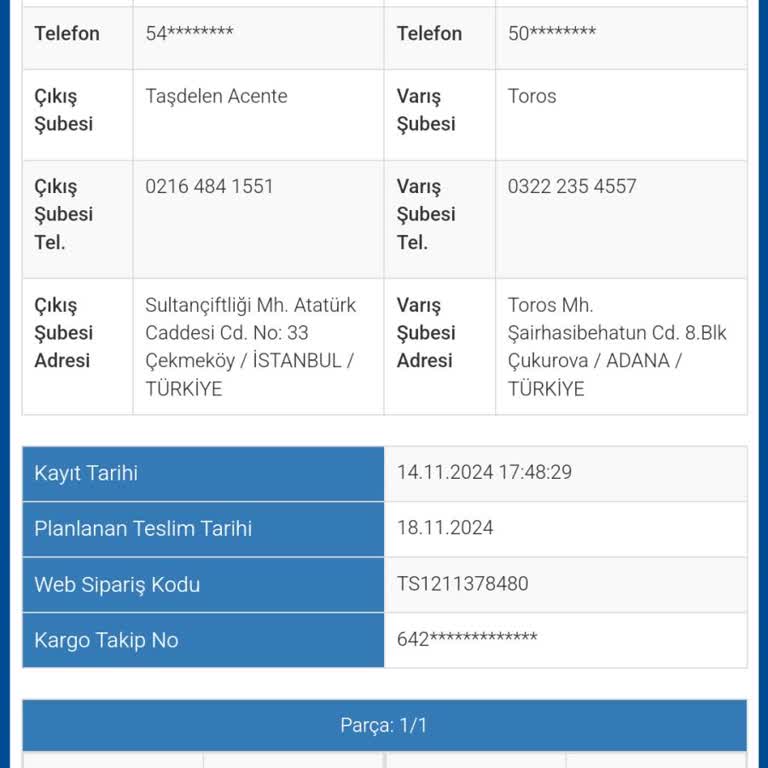Image resolution: width=768 pixels, height=768 pixels.
Task: Click the Varış Şubesi Tel. label
Action: click(x=426, y=215)
